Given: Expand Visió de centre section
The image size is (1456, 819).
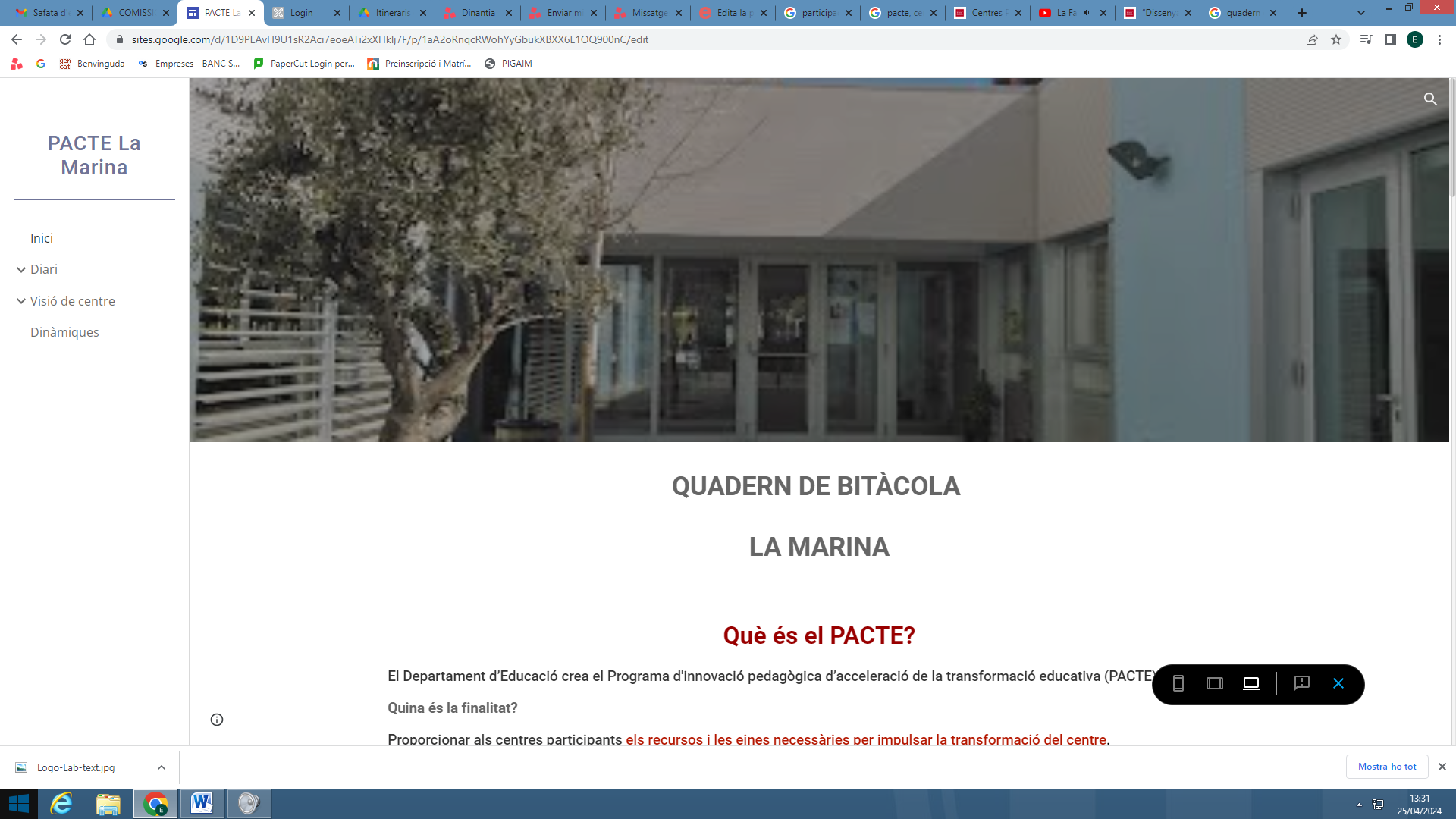Looking at the screenshot, I should [x=21, y=301].
